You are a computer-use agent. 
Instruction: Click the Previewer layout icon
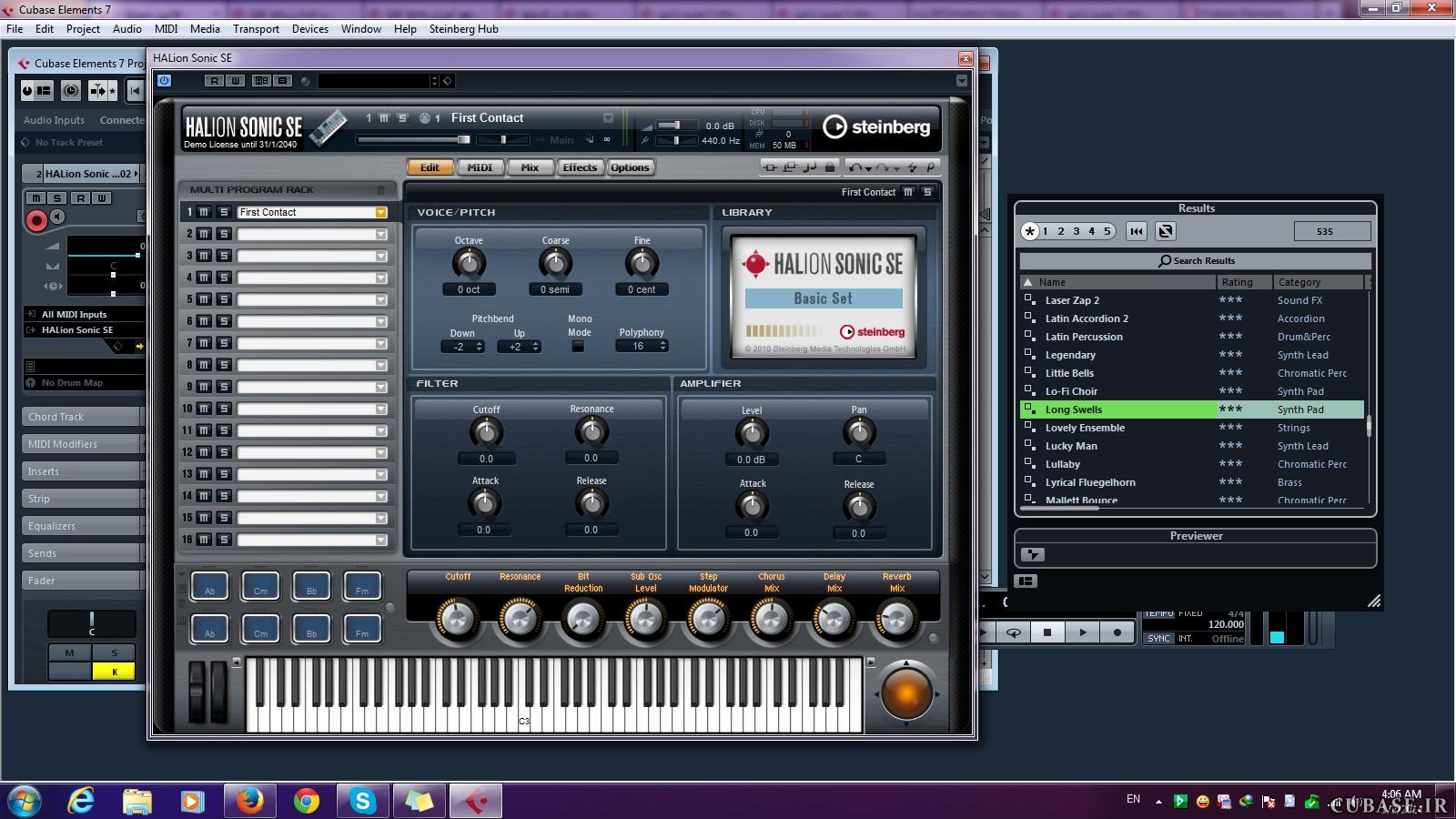1033,554
